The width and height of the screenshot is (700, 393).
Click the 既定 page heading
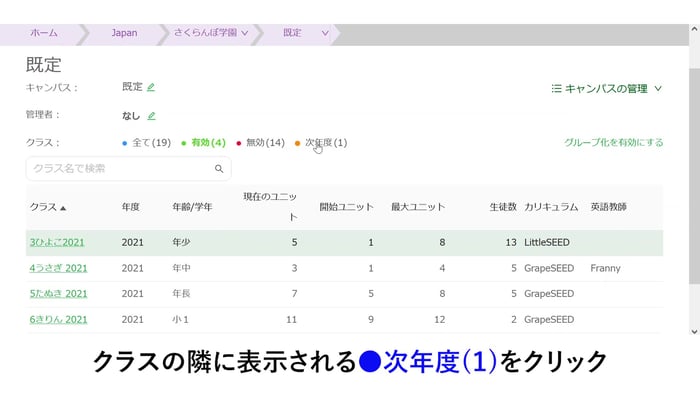pos(43,65)
